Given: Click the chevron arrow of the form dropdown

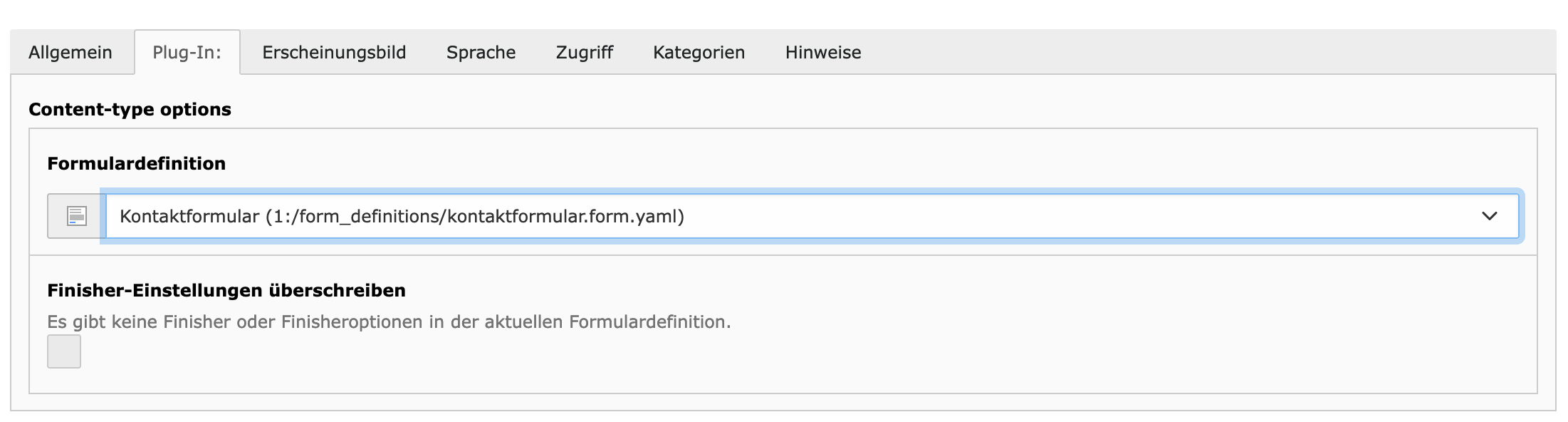Looking at the screenshot, I should click(x=1489, y=216).
